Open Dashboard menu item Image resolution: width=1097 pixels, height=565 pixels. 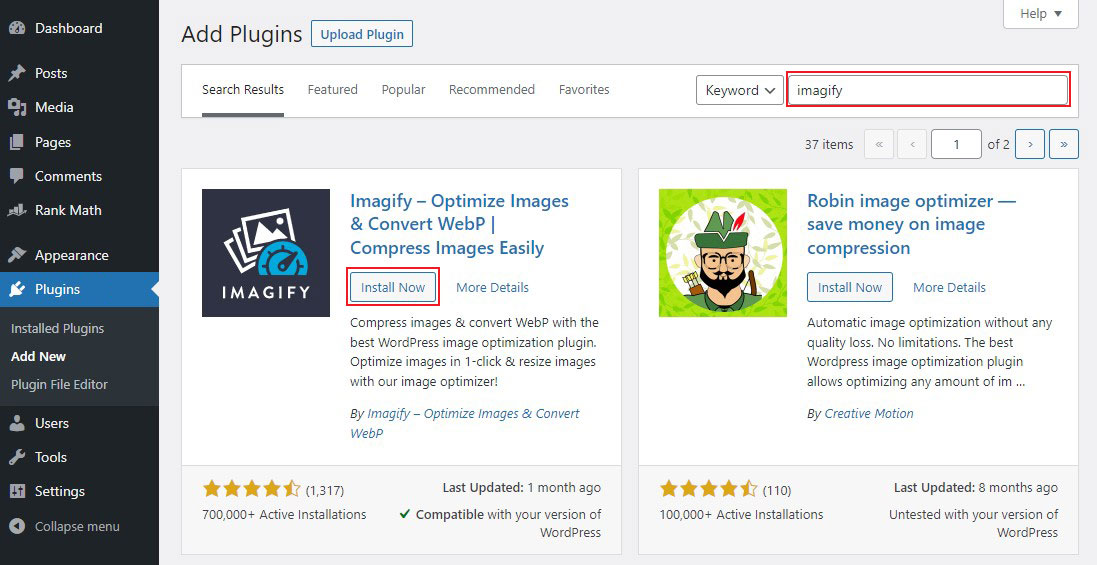click(79, 29)
